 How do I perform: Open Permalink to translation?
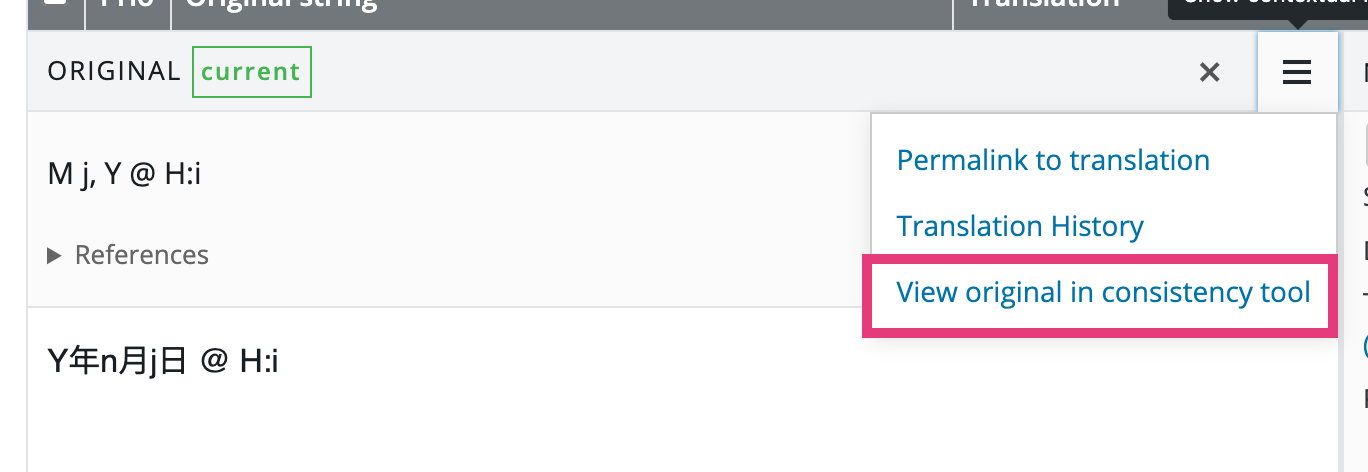click(x=1053, y=160)
